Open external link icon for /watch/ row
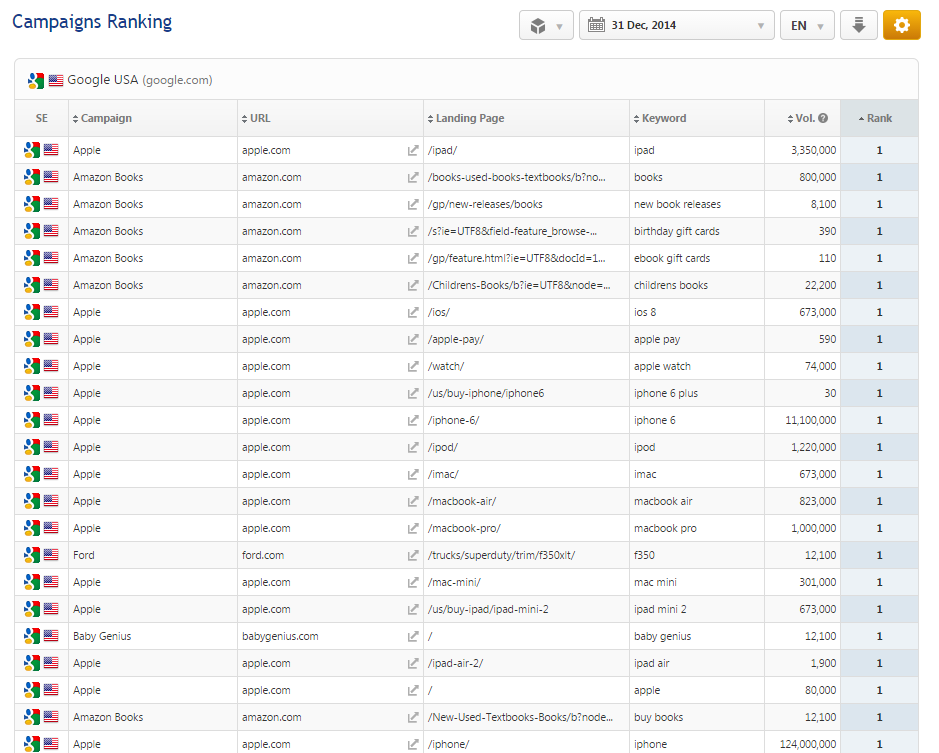Viewport: 939px width, 753px height. 413,367
